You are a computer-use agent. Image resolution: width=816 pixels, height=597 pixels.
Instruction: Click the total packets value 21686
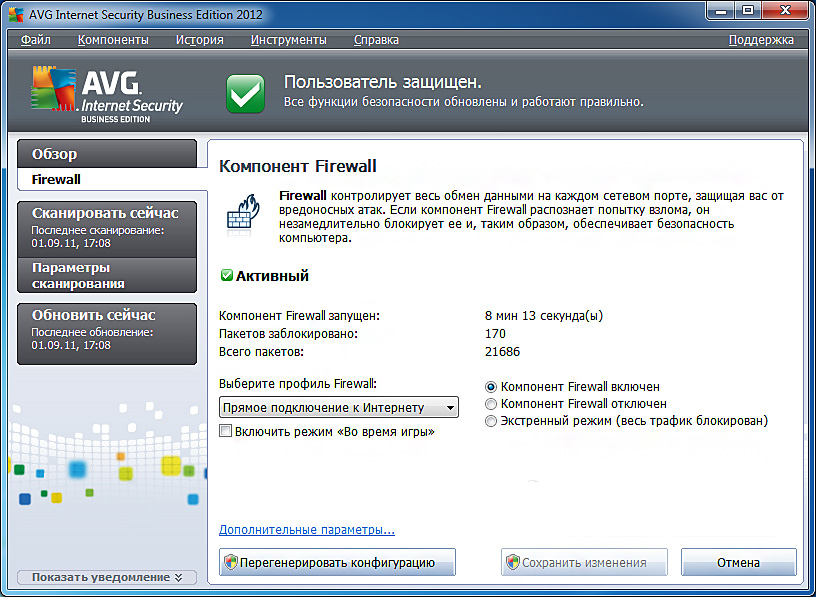tap(502, 352)
